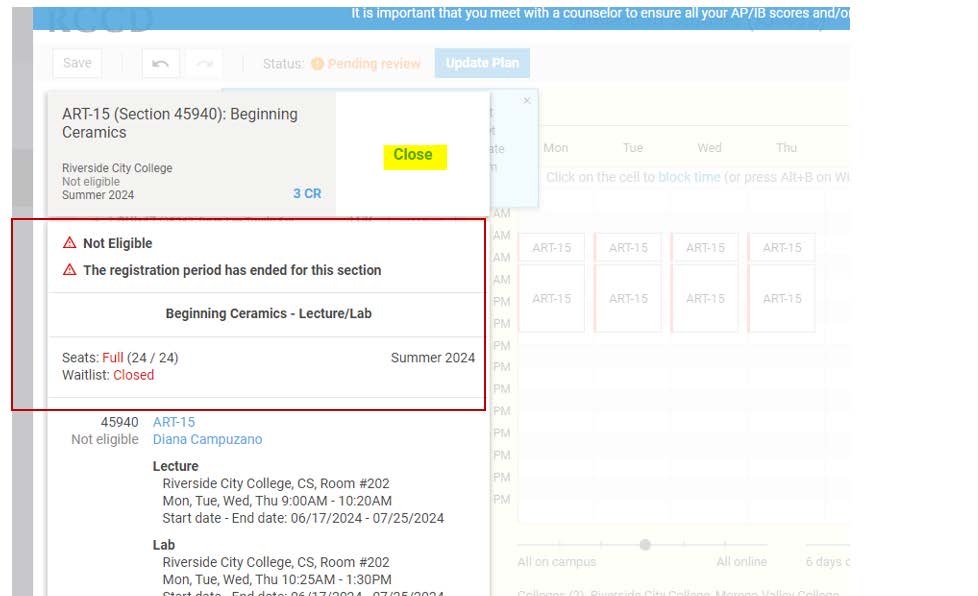
Task: Click the section number 45940
Action: [x=120, y=422]
